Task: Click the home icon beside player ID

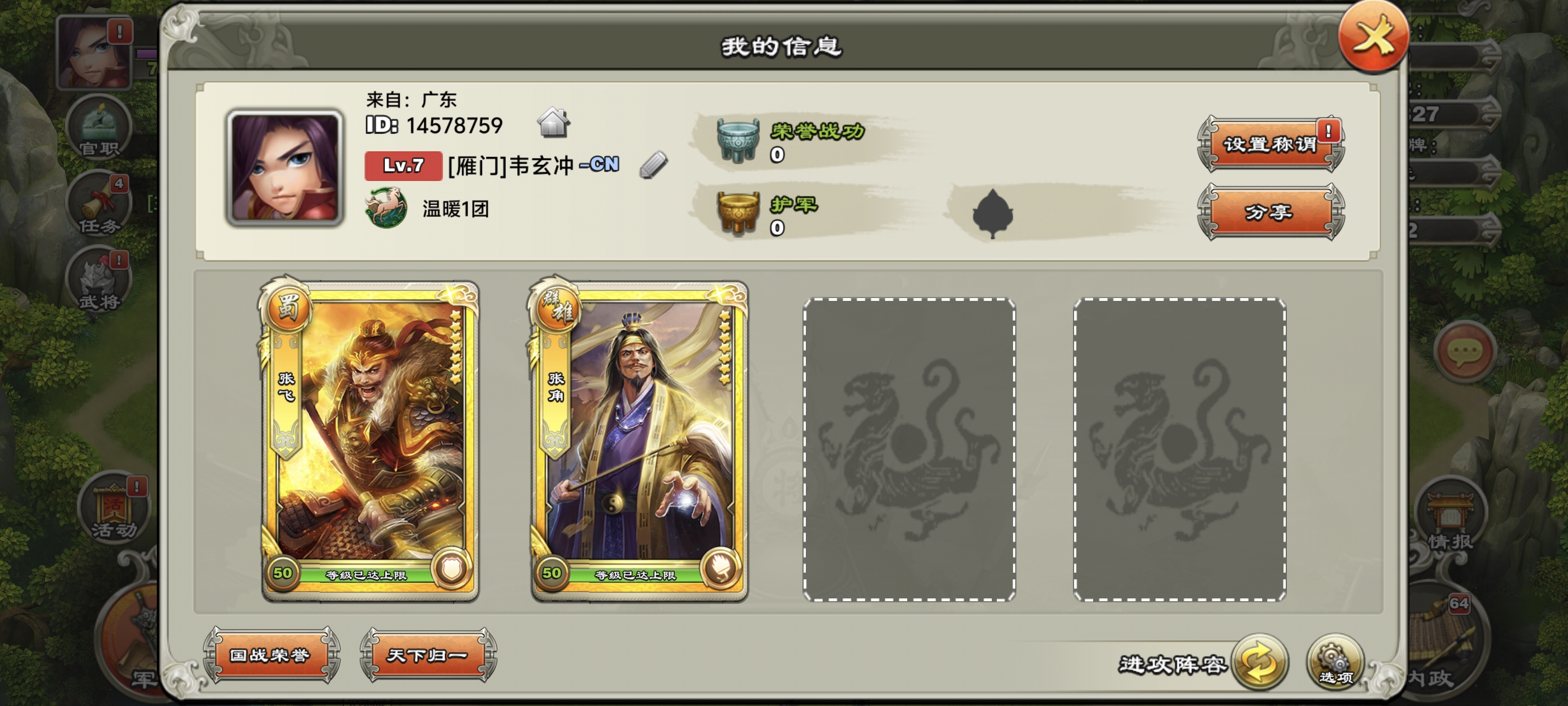Action: coord(553,123)
